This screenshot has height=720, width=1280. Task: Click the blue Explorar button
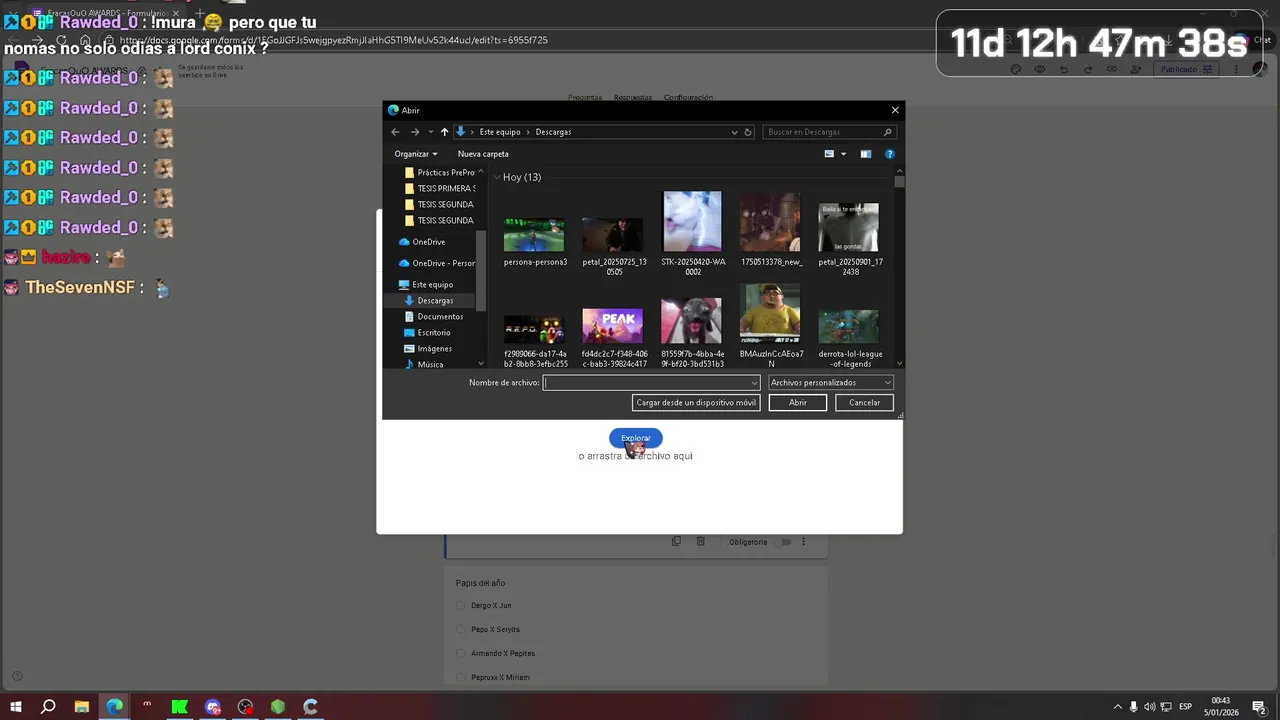[636, 438]
